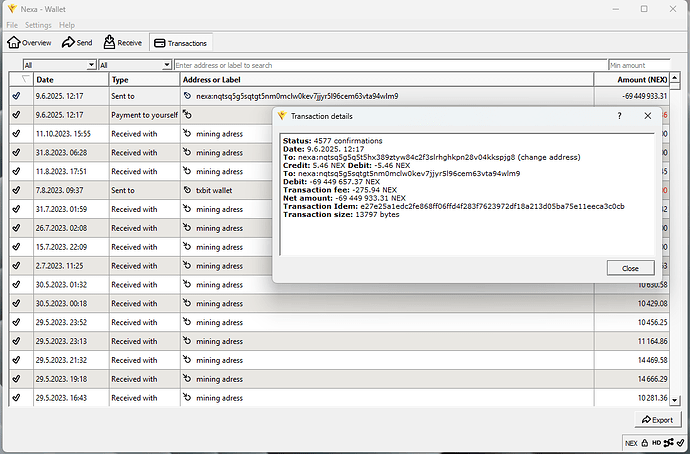Select date 29.5.2023. 23:13
This screenshot has width=690, height=454.
point(61,341)
